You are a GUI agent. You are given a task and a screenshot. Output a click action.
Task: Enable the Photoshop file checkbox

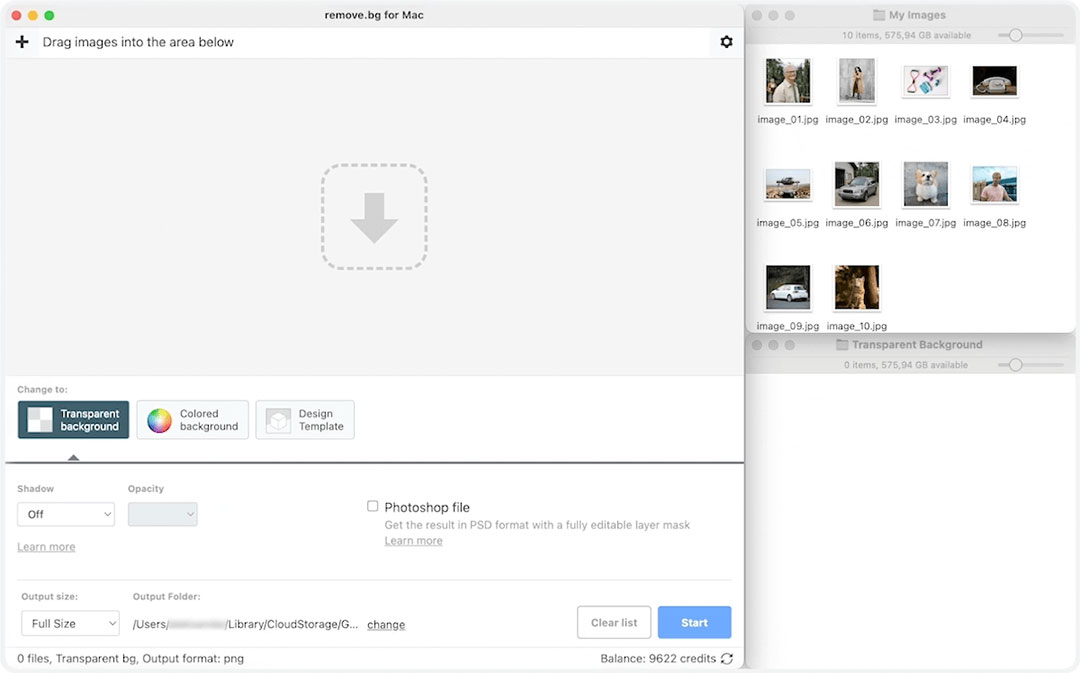[373, 507]
